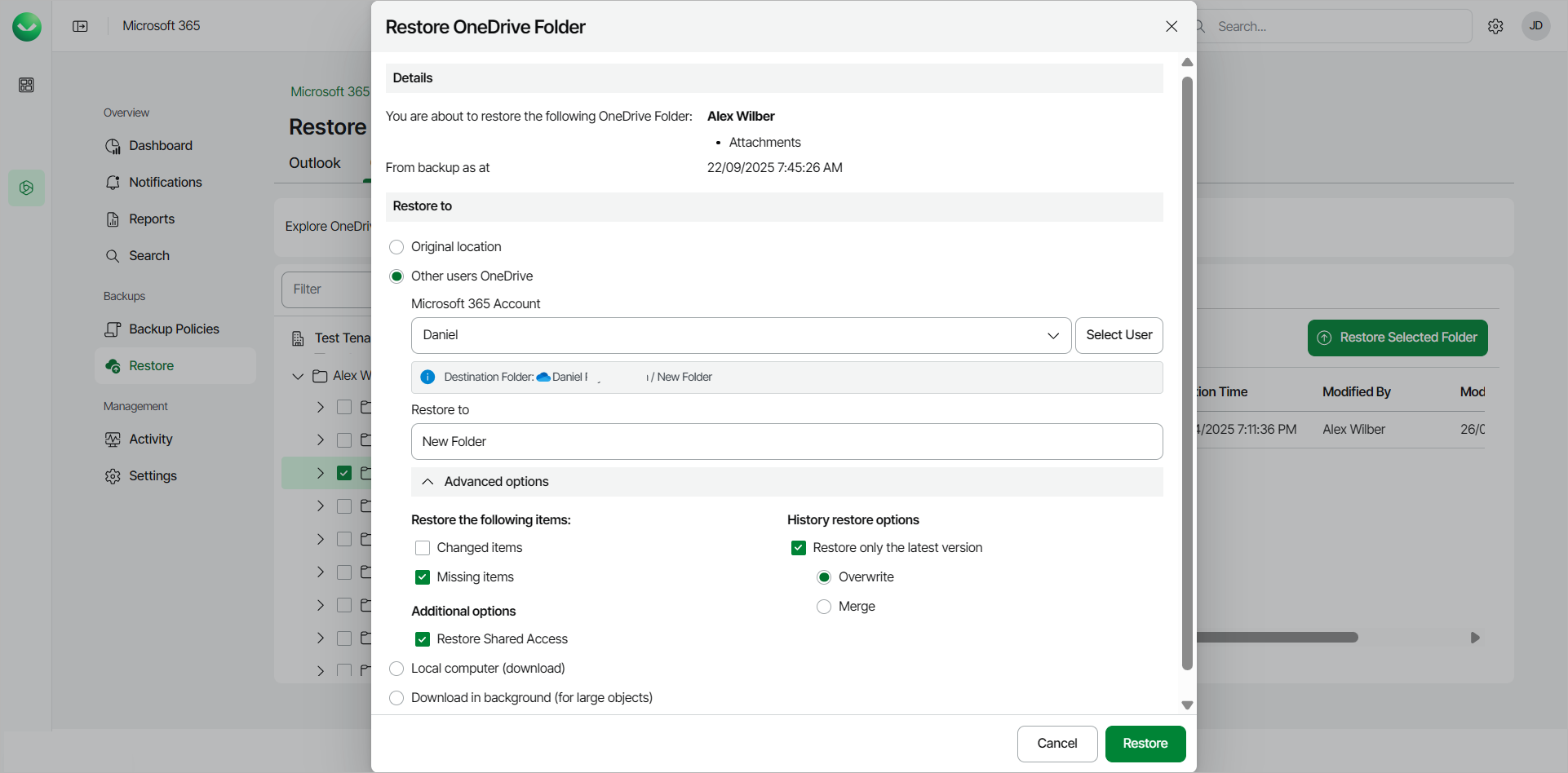
Task: Click the Select User button
Action: coord(1118,335)
